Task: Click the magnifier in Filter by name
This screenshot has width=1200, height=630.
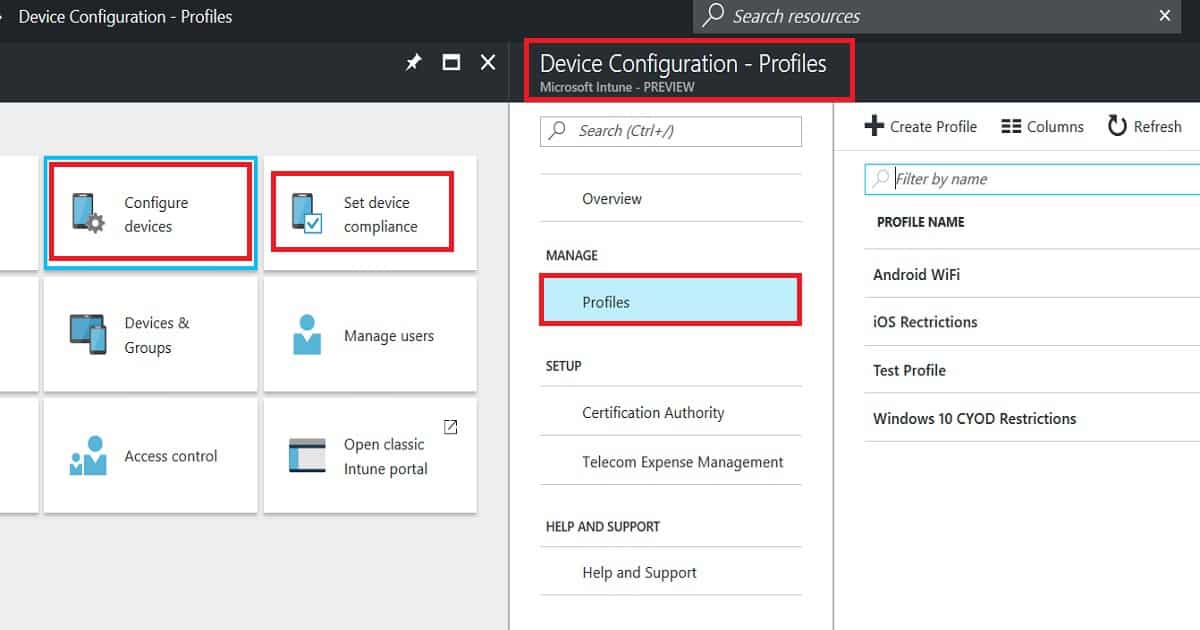Action: click(881, 178)
